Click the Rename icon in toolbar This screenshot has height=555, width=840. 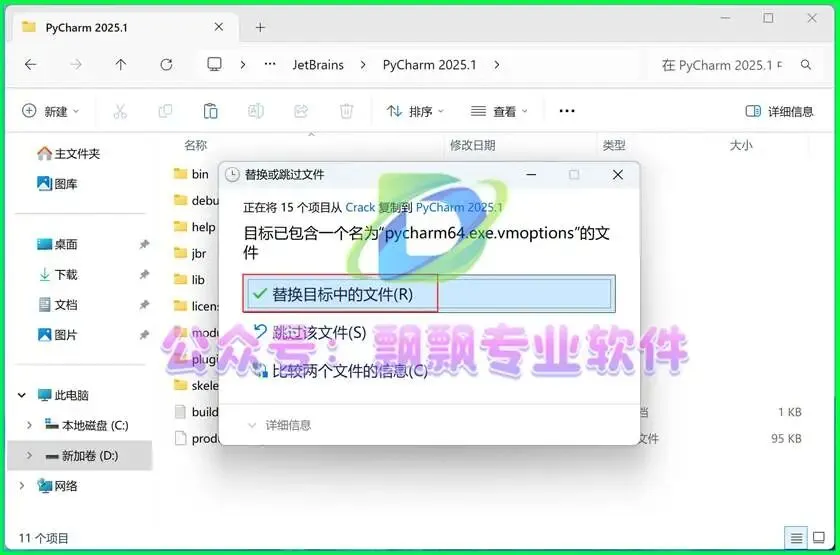click(256, 111)
